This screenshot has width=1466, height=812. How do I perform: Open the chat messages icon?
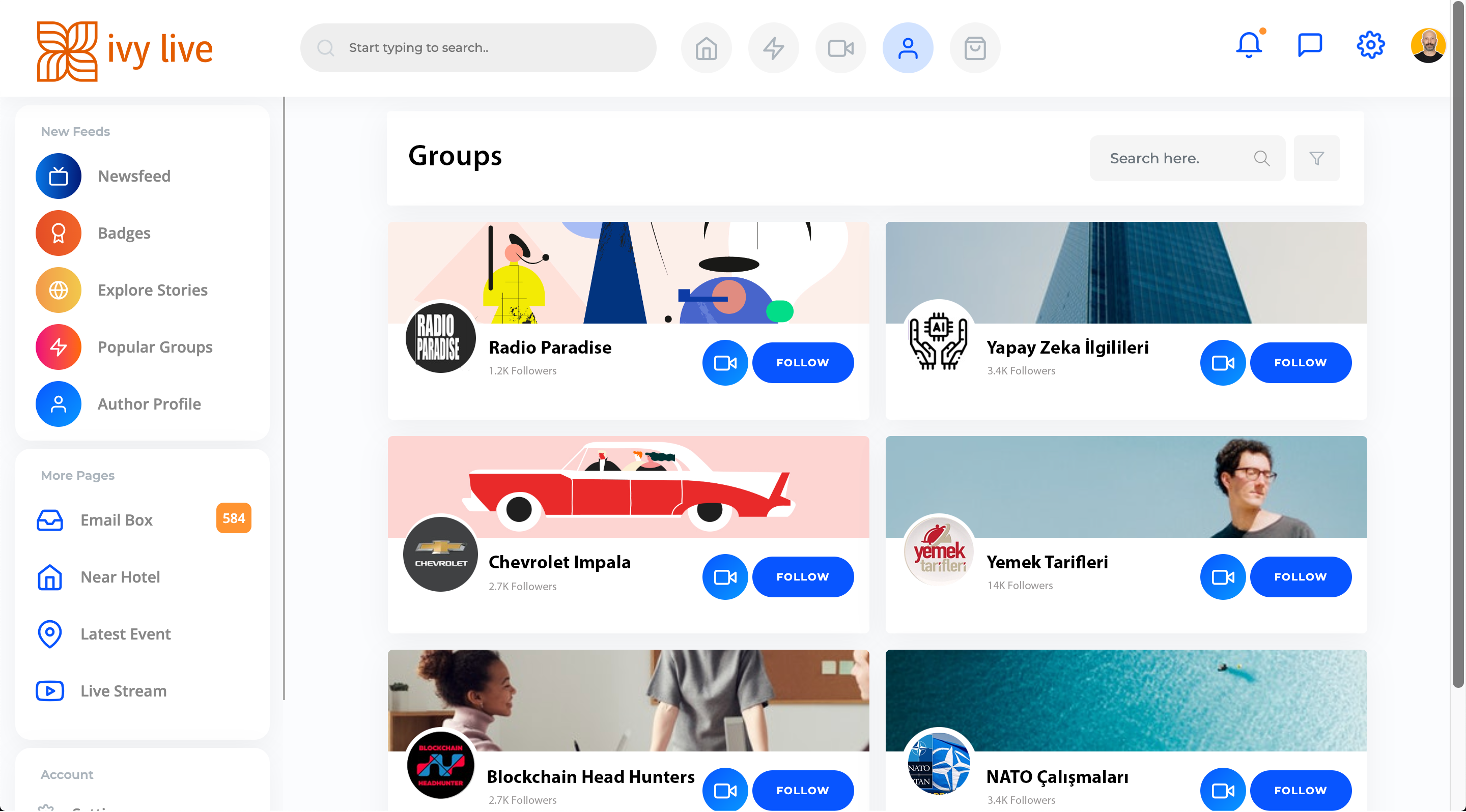click(x=1310, y=45)
